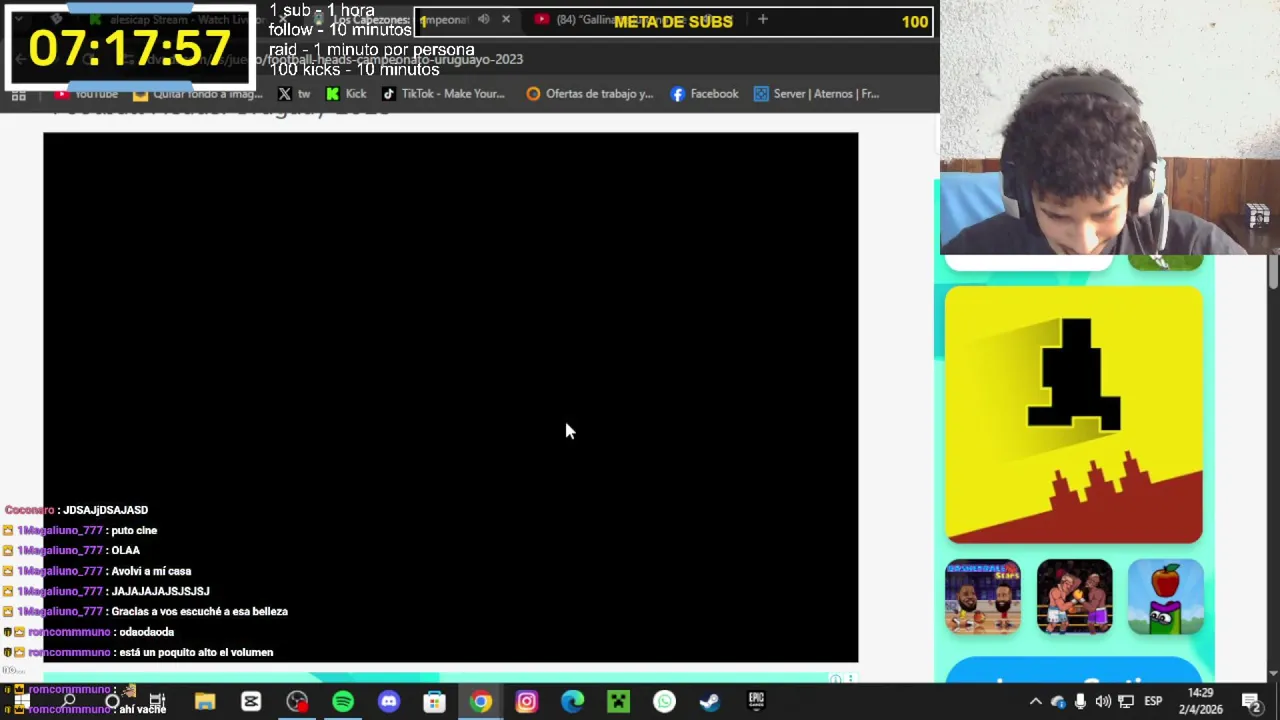
Task: Close the Los Cabezones Campeonato tab
Action: pos(506,19)
